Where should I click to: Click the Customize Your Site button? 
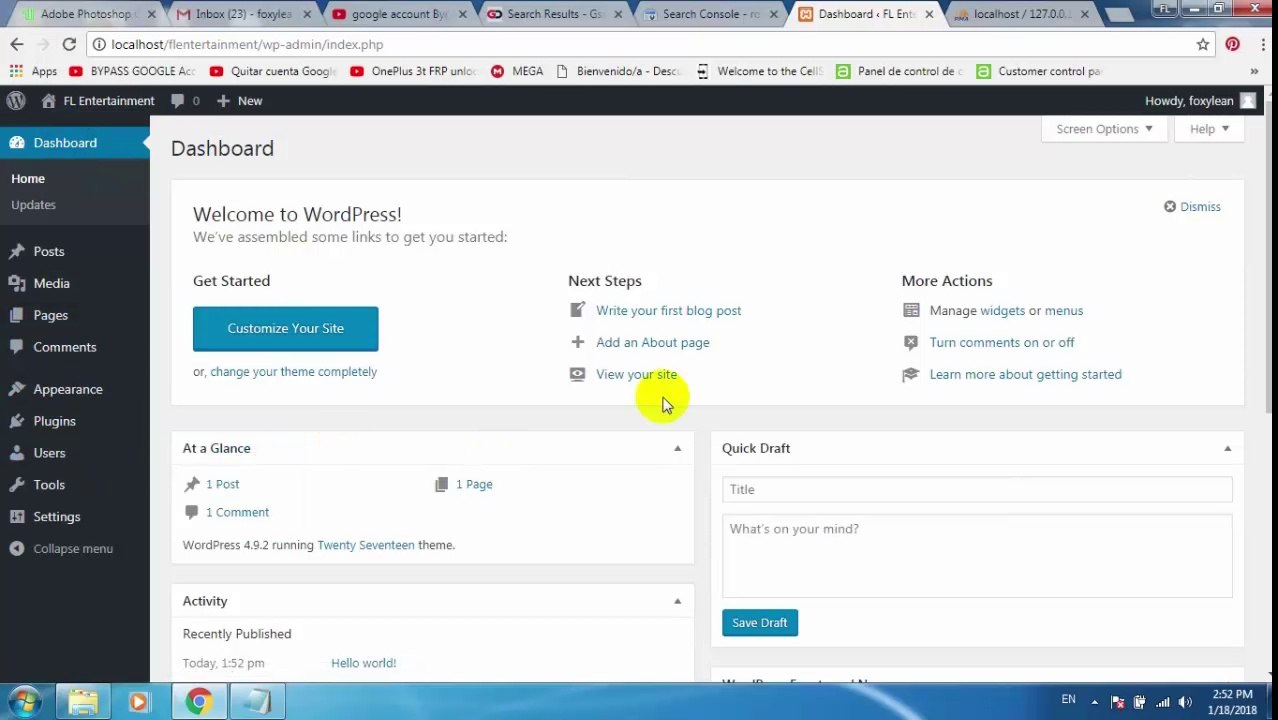click(x=285, y=329)
